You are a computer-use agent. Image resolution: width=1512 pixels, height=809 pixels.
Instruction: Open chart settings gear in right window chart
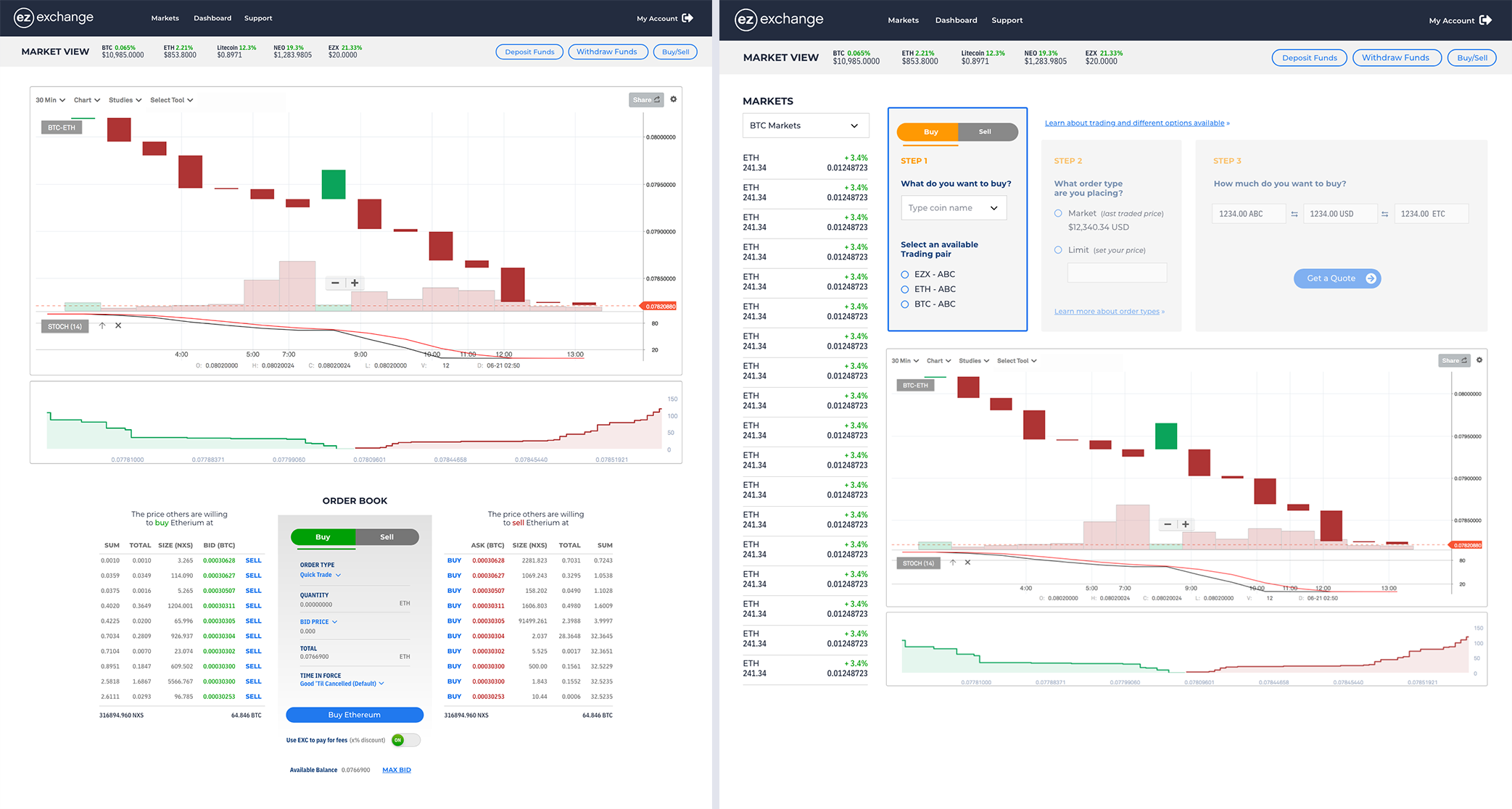pos(1479,360)
